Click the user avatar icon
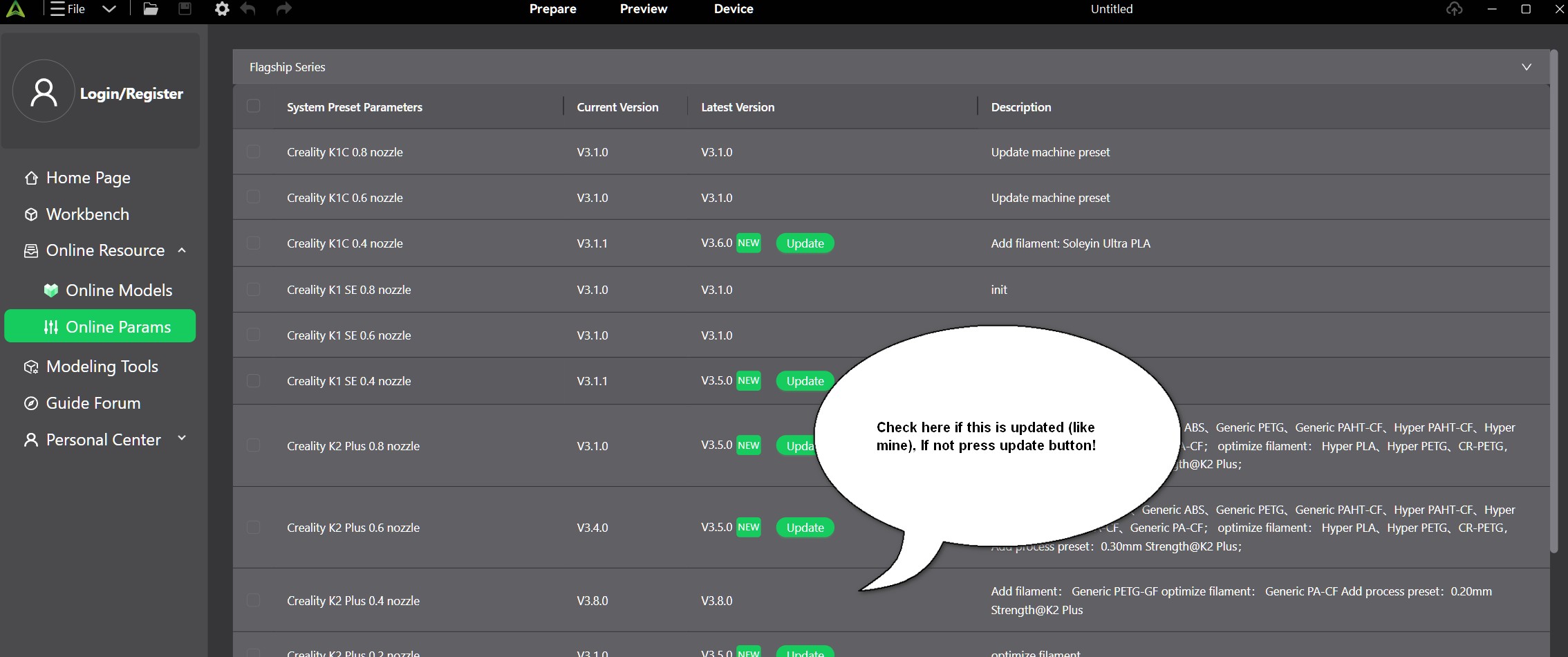The height and width of the screenshot is (657, 1568). [x=44, y=91]
